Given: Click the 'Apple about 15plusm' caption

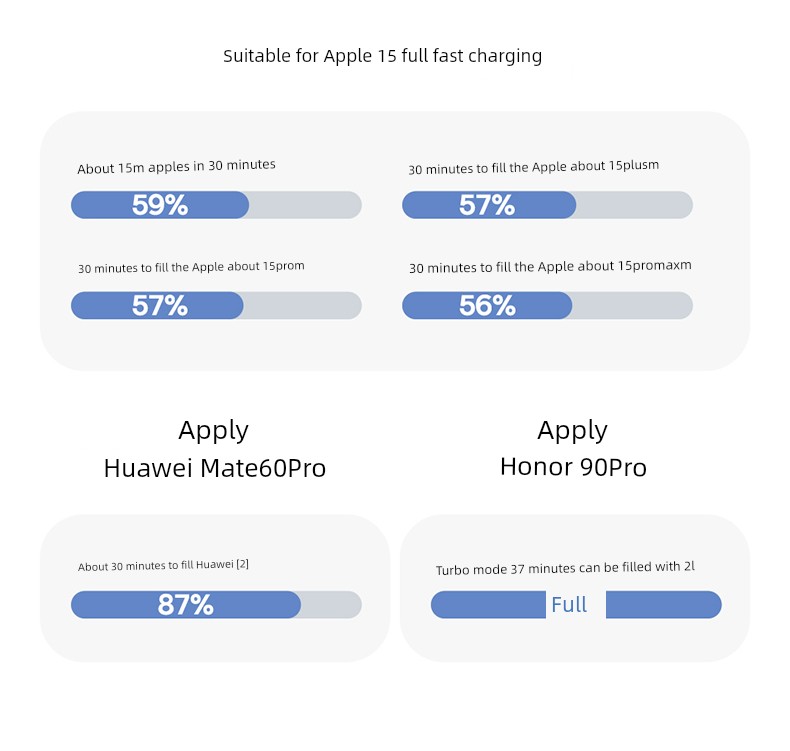Looking at the screenshot, I should coord(595,166).
